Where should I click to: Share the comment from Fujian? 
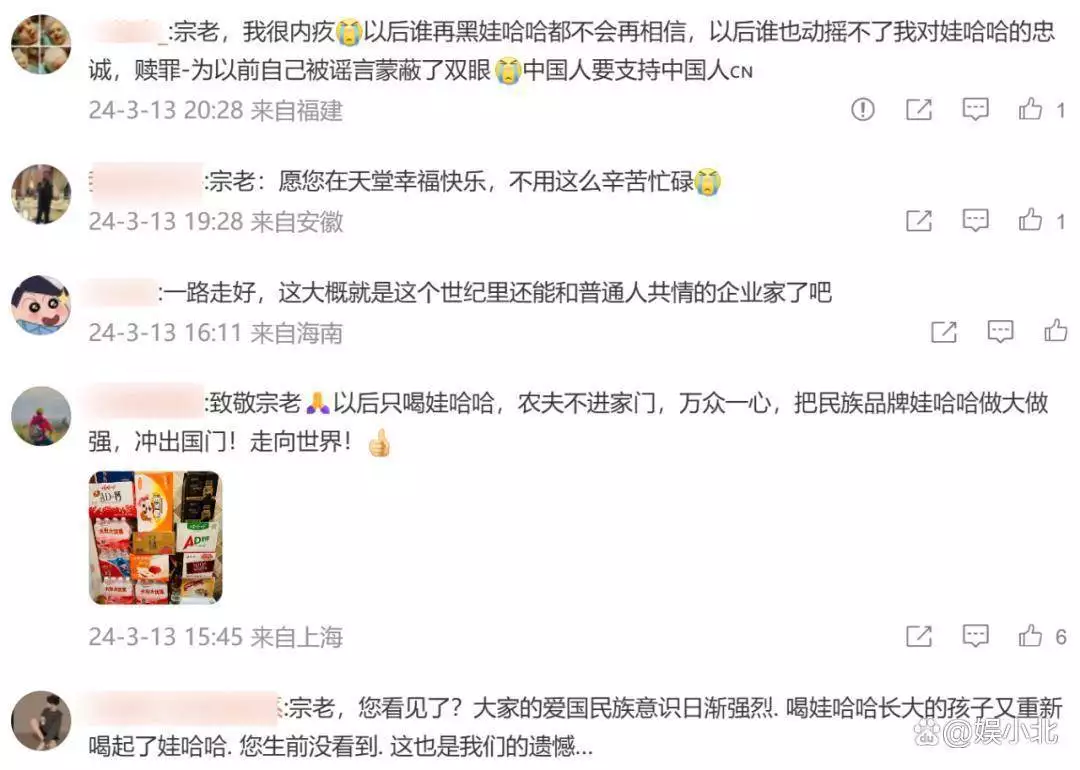pyautogui.click(x=919, y=109)
